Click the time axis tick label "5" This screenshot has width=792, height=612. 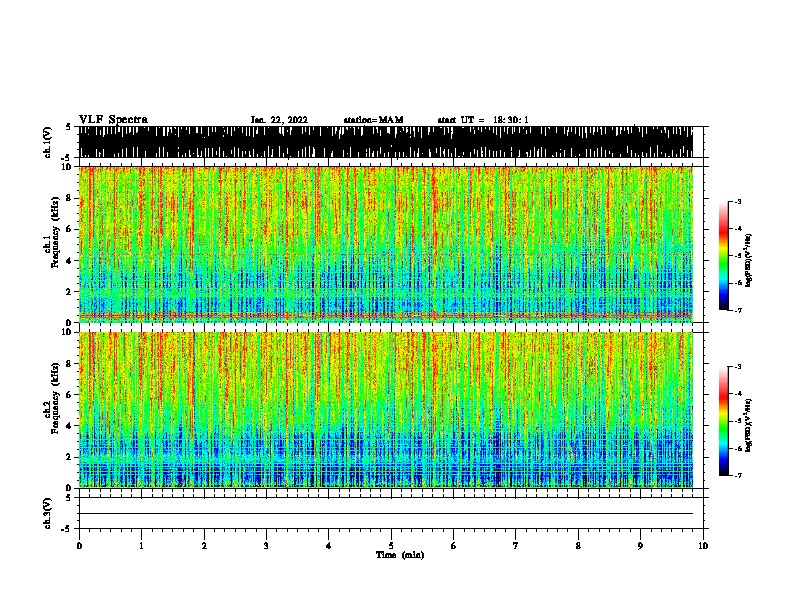tap(391, 546)
